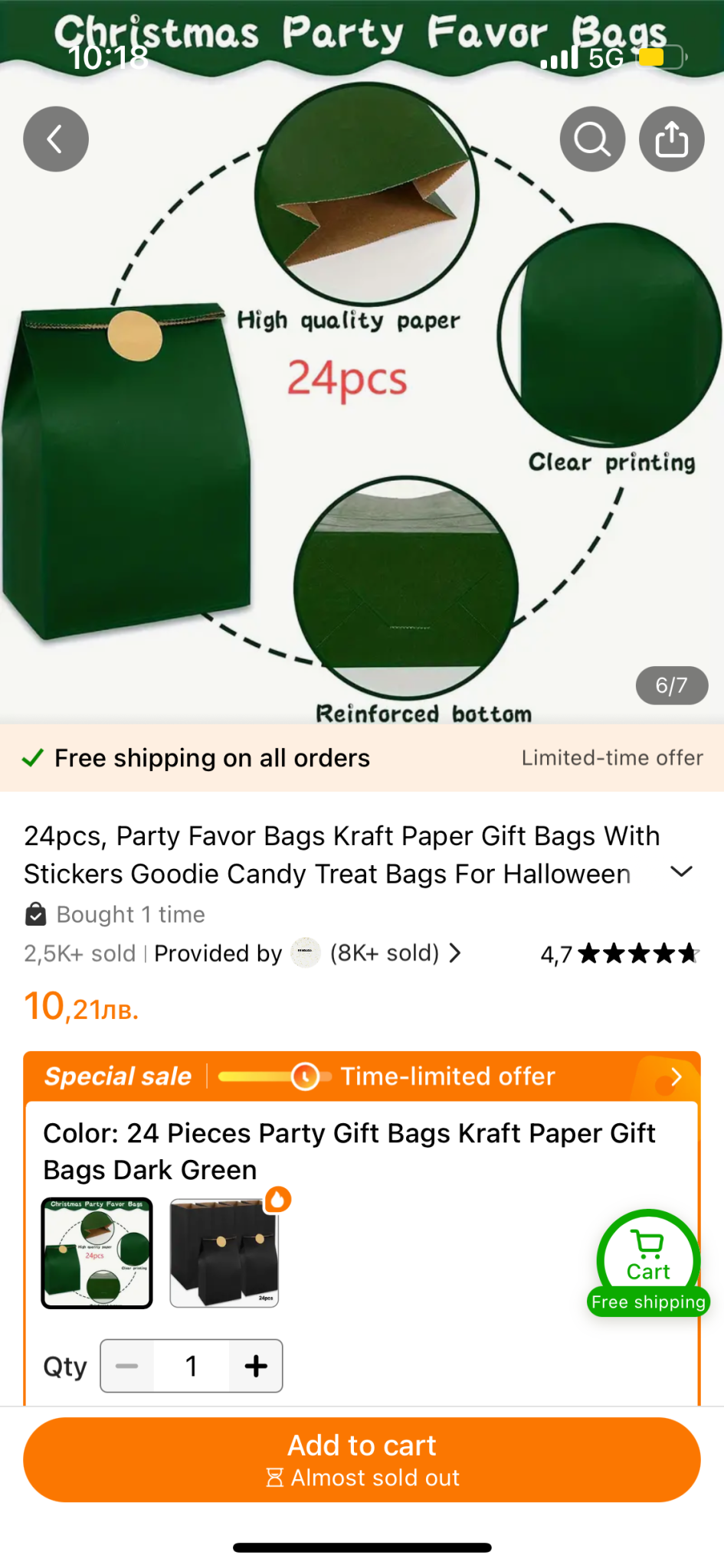The height and width of the screenshot is (1568, 724).
Task: Expand the product title chevron
Action: (680, 872)
